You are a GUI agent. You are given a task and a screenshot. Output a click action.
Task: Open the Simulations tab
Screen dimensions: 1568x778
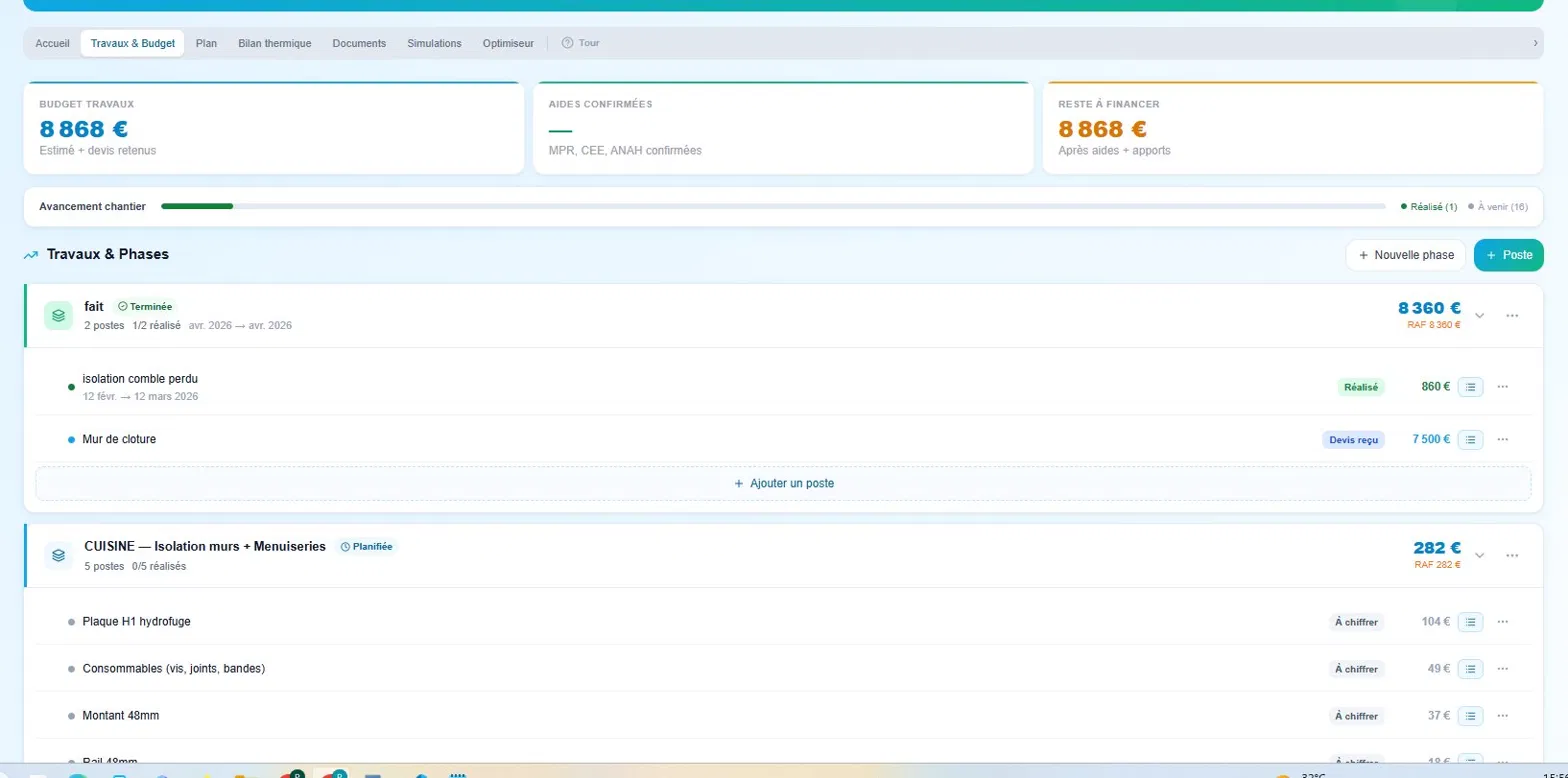[x=434, y=43]
